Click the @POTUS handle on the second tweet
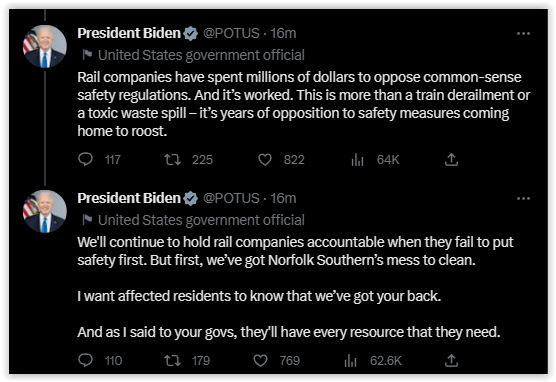556x382 pixels. click(x=231, y=198)
